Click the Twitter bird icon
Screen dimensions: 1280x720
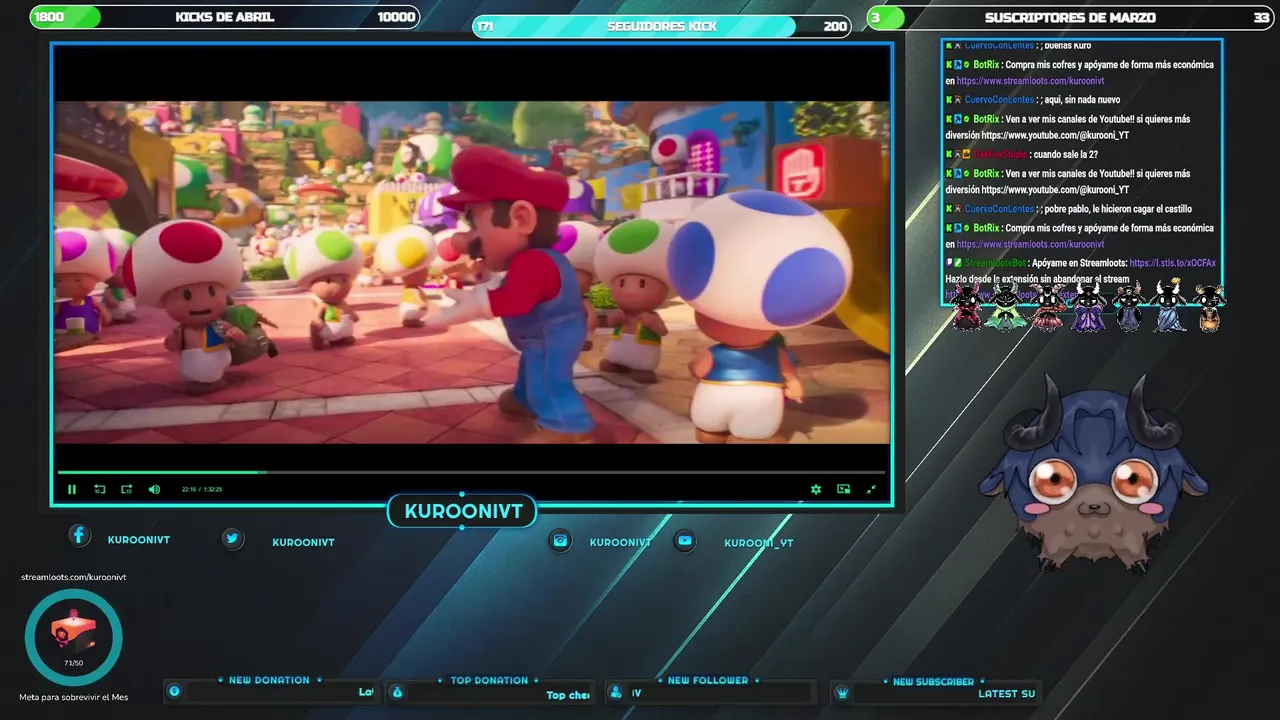tap(233, 538)
